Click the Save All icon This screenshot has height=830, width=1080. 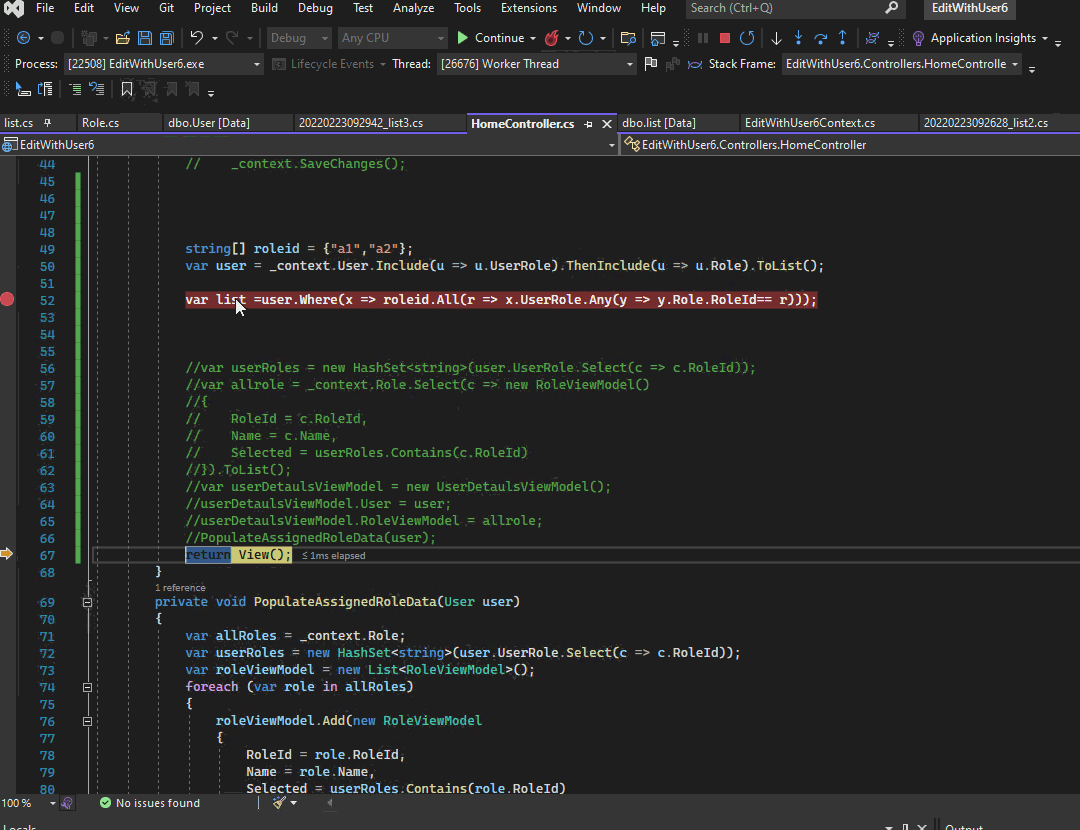tap(167, 38)
